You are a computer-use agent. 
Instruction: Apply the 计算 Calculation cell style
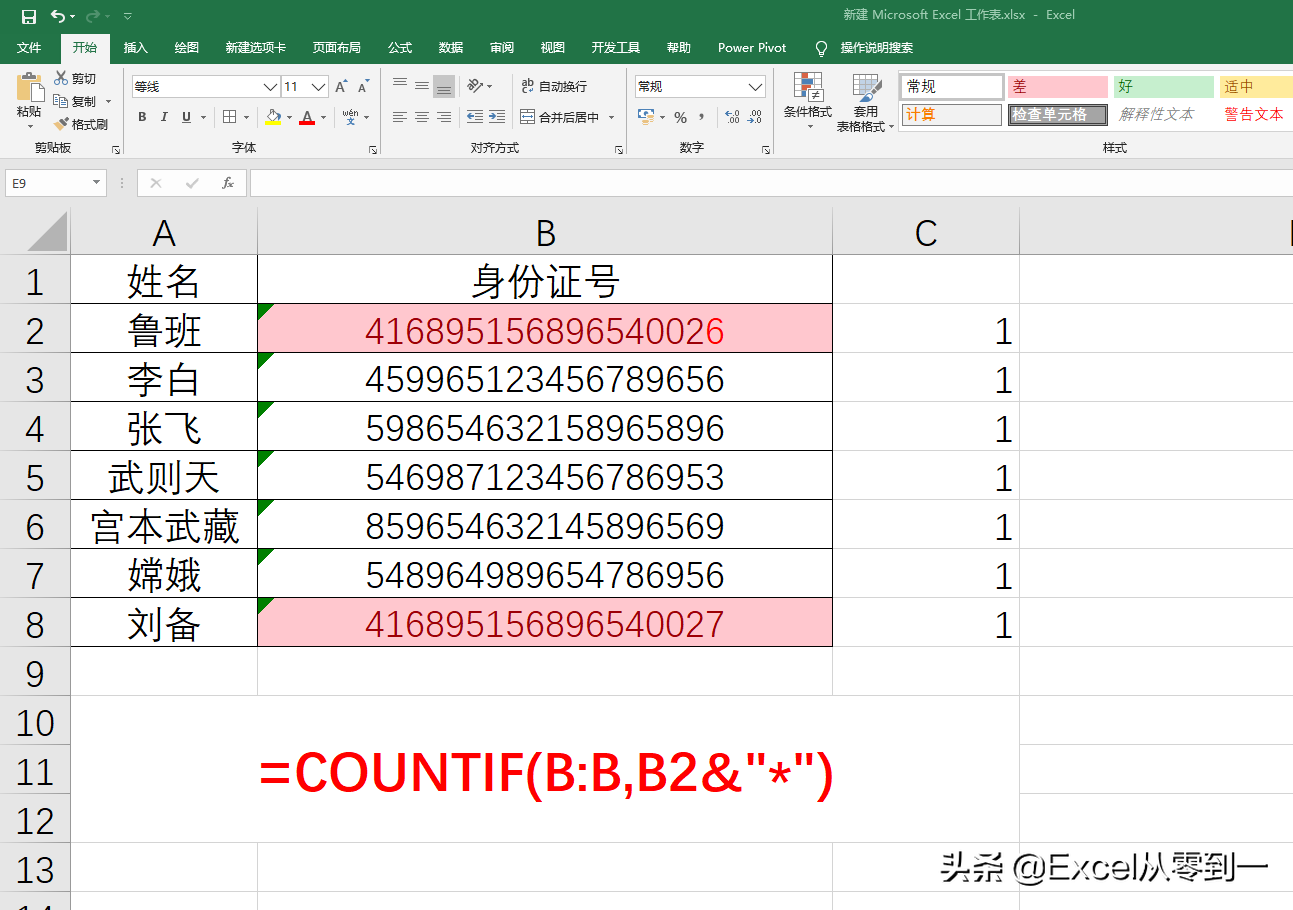[952, 115]
